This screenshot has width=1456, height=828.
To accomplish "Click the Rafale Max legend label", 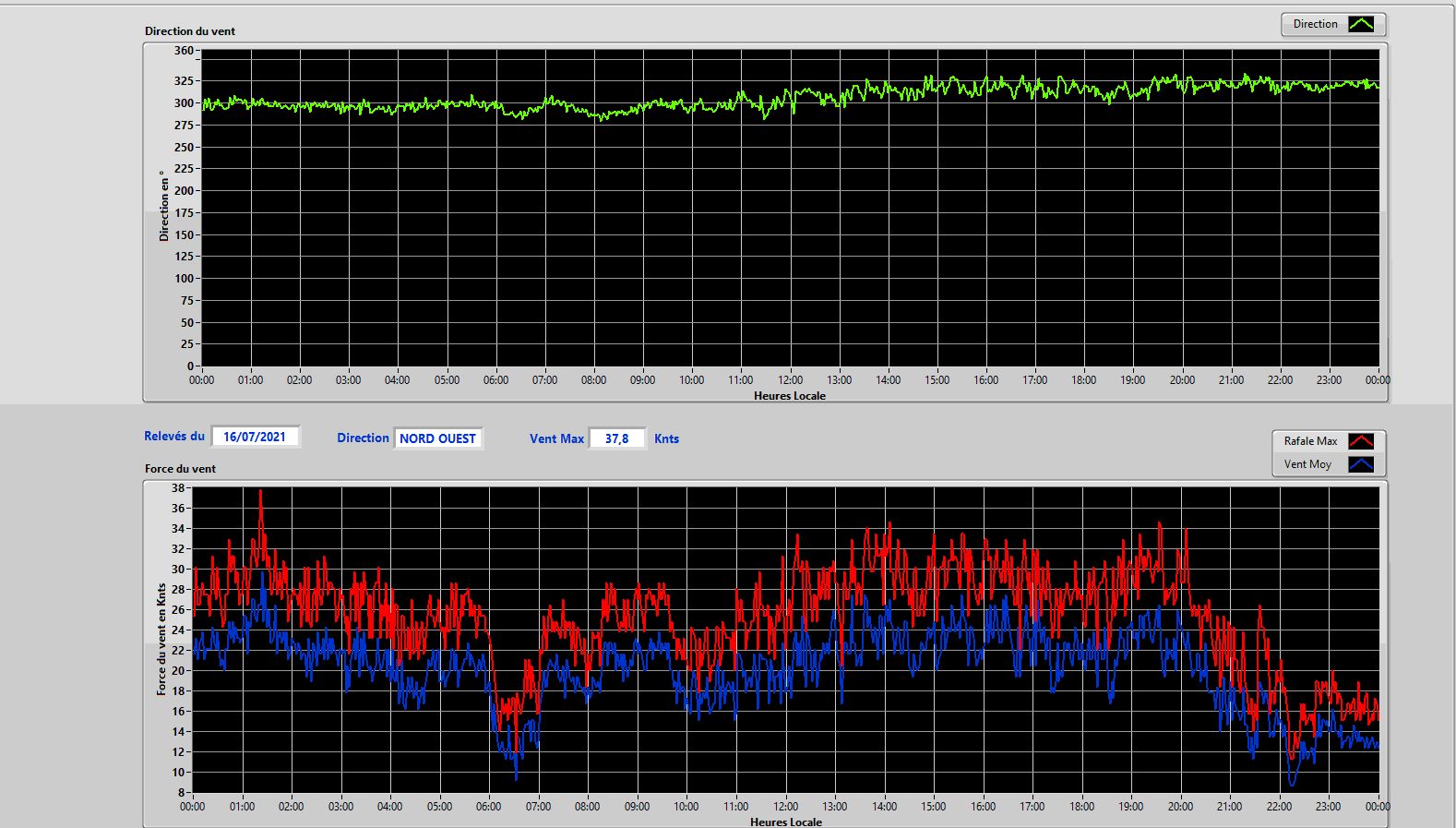I will [x=1310, y=441].
